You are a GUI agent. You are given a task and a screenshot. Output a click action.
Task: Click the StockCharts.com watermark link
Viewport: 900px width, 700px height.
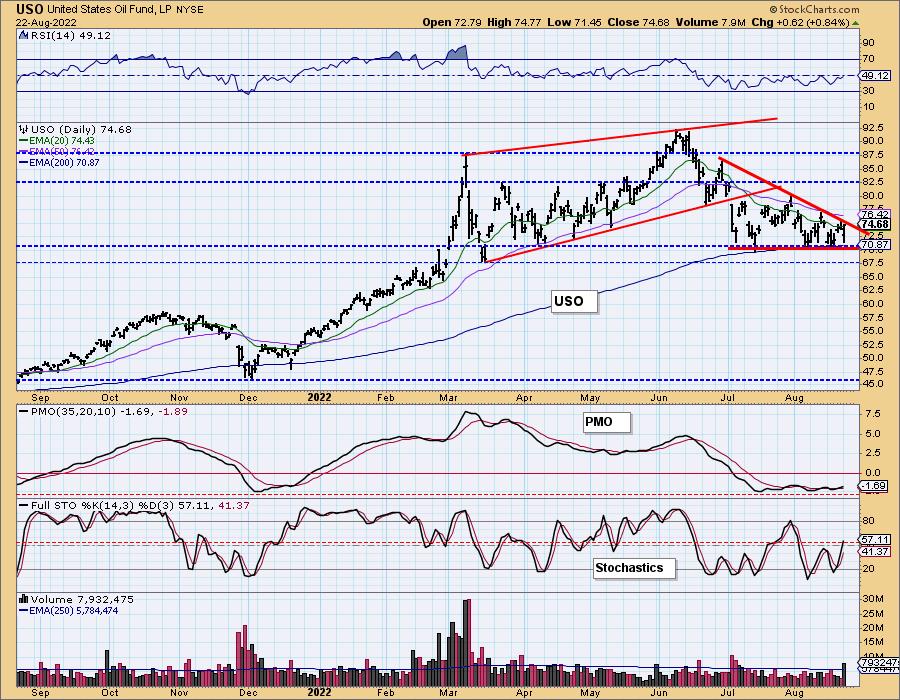click(813, 9)
